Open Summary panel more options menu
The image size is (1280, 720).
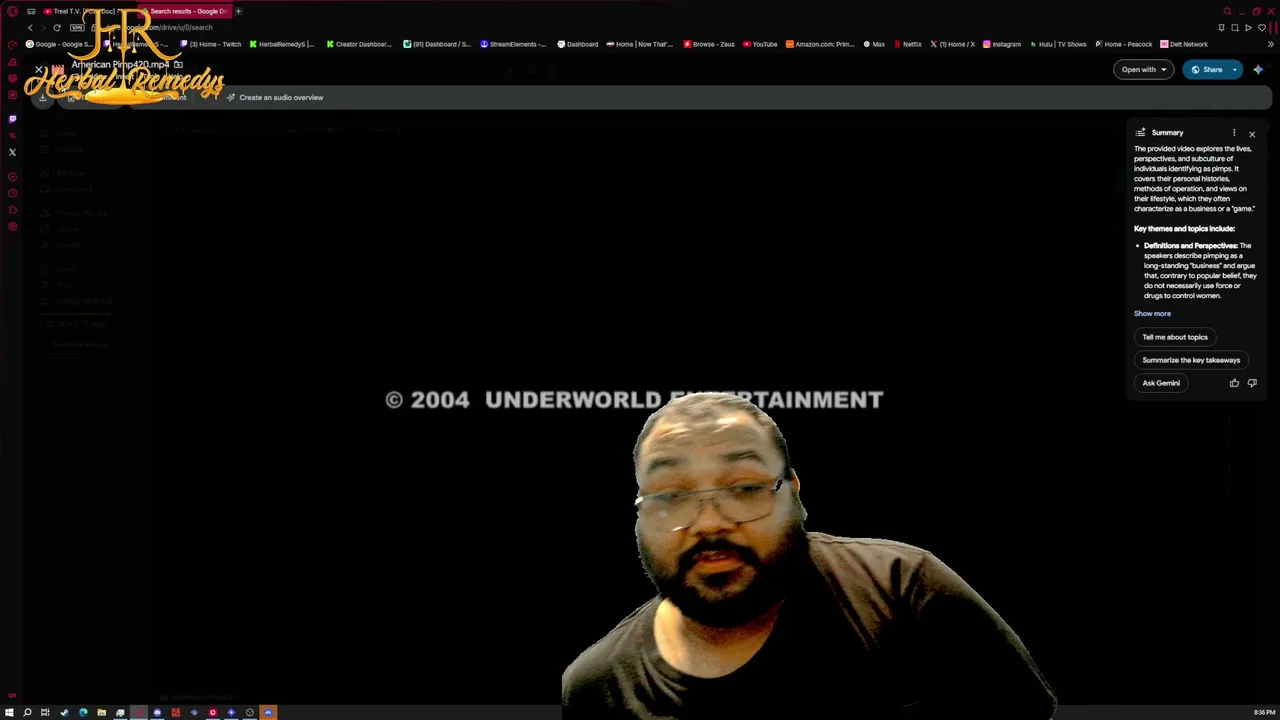[x=1234, y=133]
